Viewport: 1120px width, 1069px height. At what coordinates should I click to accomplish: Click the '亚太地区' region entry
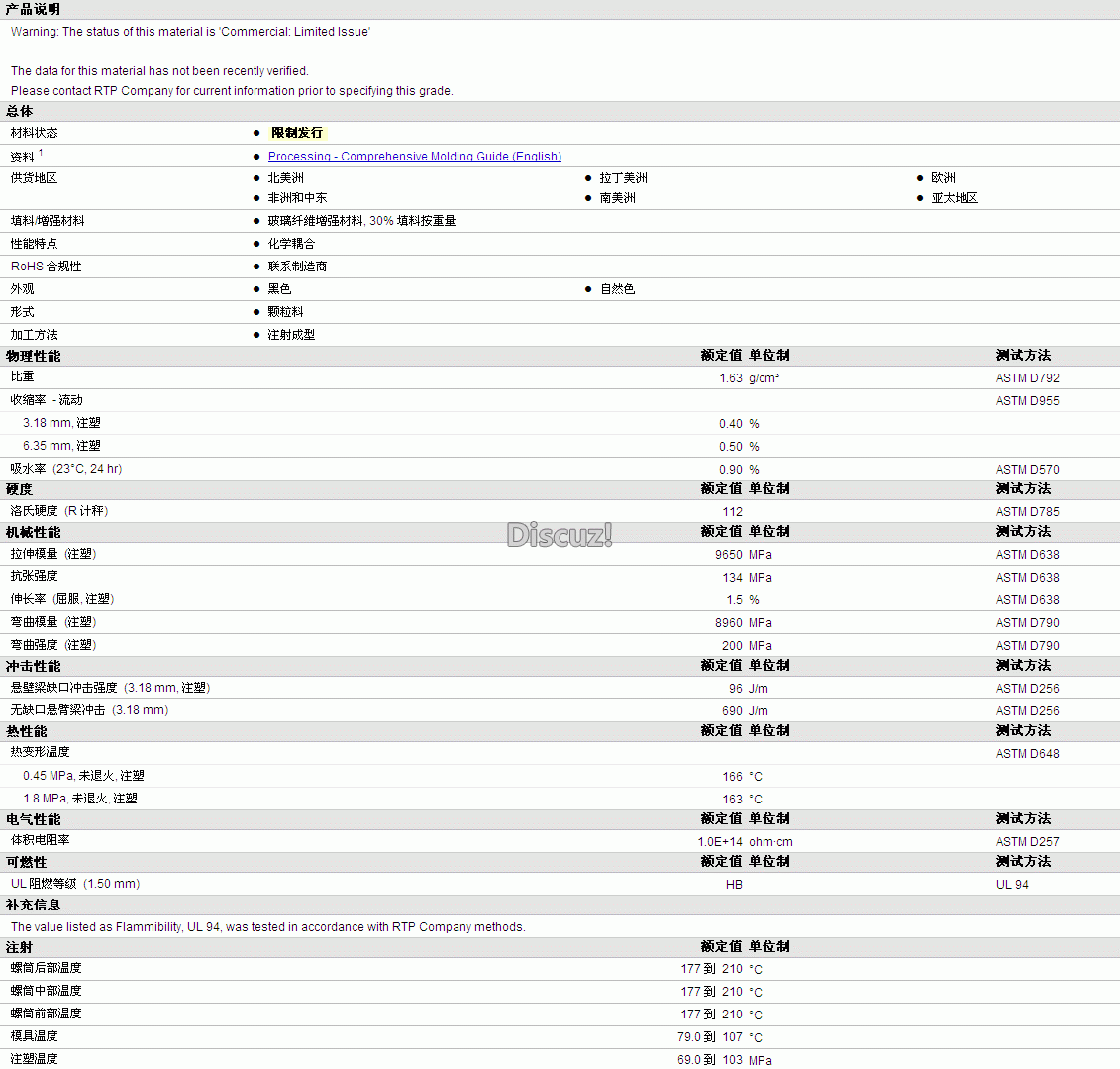[955, 199]
